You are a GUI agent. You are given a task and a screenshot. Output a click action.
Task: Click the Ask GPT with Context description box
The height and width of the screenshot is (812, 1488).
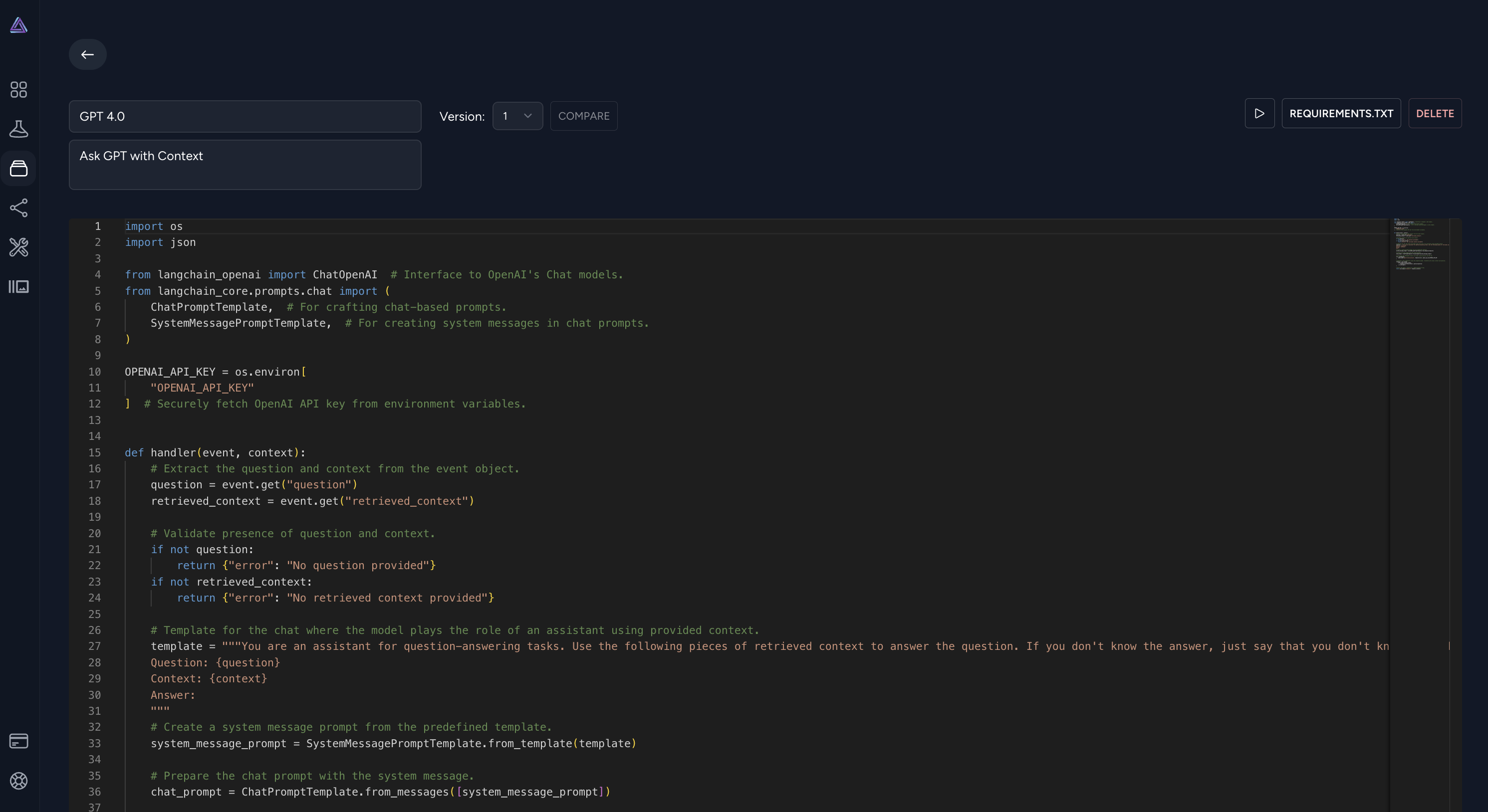(245, 165)
